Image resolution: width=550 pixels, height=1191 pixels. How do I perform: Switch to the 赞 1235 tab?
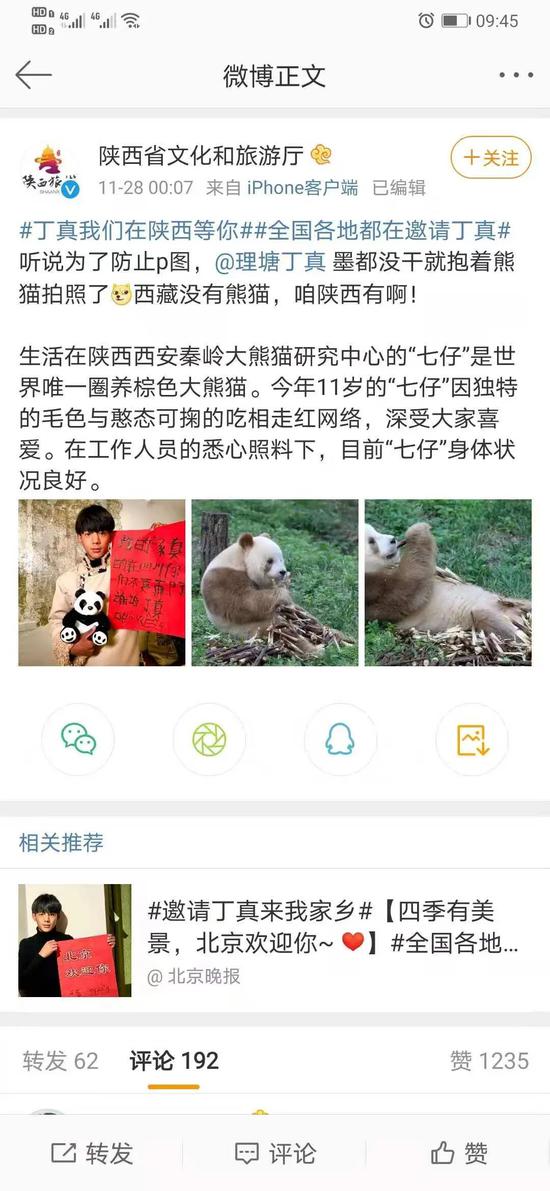(489, 1060)
